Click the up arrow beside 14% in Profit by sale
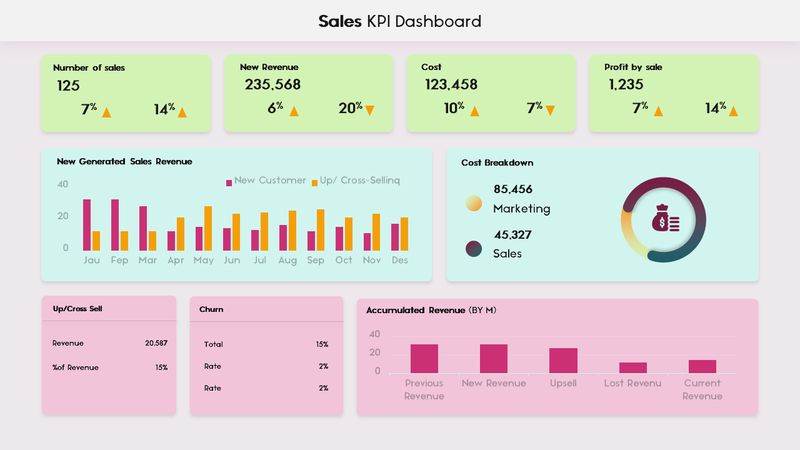Image resolution: width=800 pixels, height=450 pixels. pyautogui.click(x=733, y=111)
